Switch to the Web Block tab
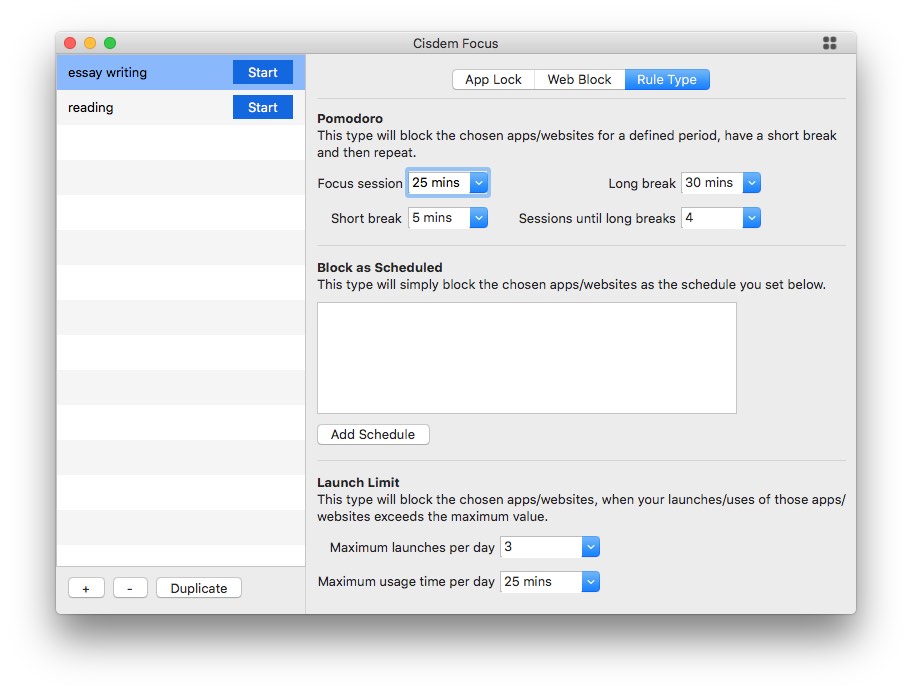The width and height of the screenshot is (912, 694). pyautogui.click(x=579, y=79)
